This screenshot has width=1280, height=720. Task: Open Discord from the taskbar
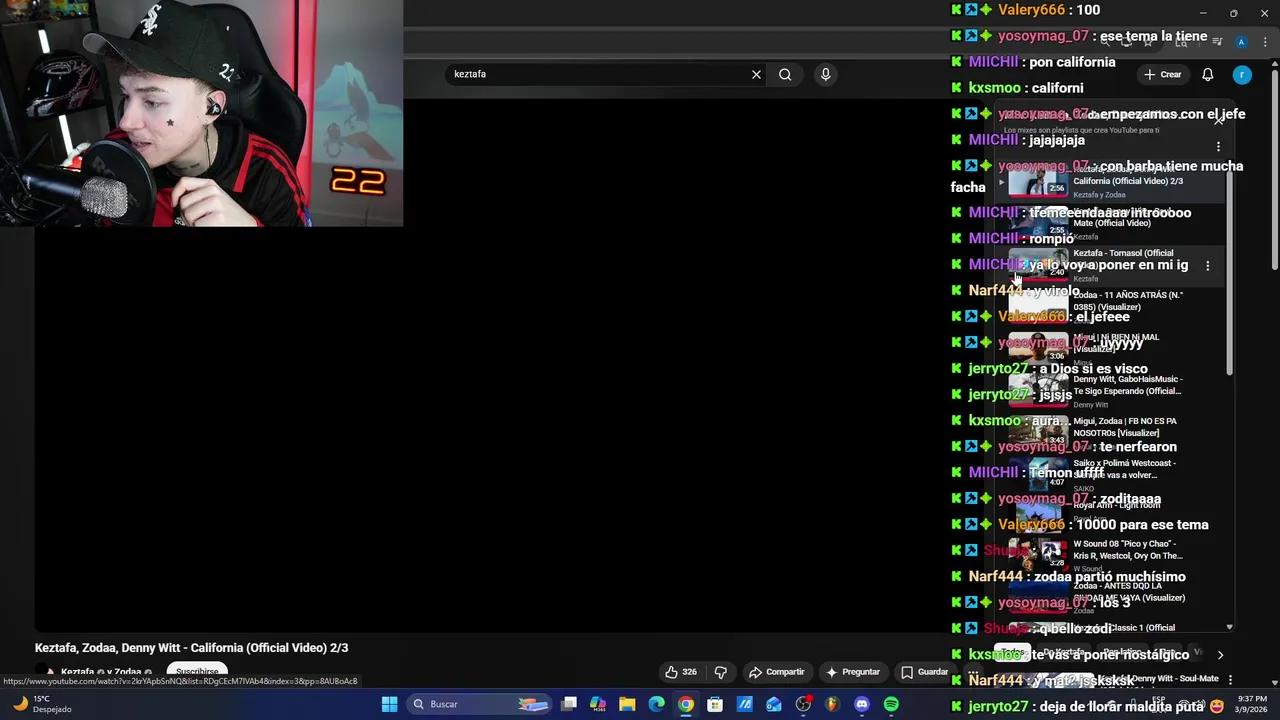pyautogui.click(x=862, y=705)
